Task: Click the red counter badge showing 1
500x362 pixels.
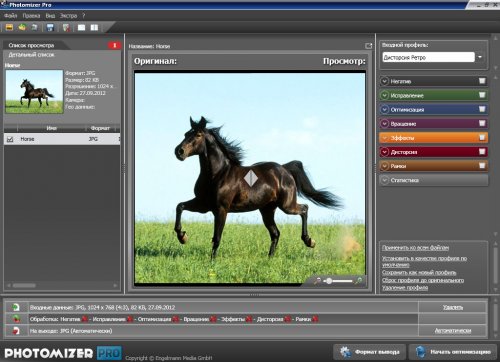Action: coord(114,45)
